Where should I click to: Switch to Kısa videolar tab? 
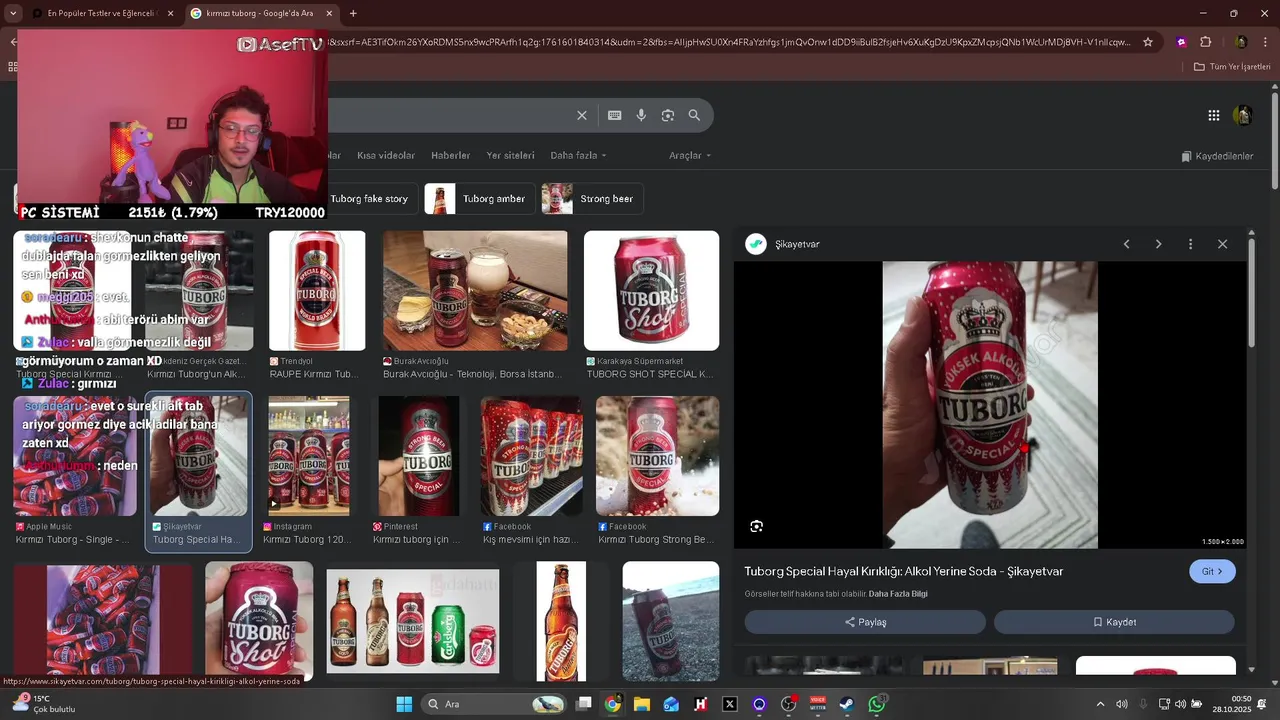click(386, 156)
